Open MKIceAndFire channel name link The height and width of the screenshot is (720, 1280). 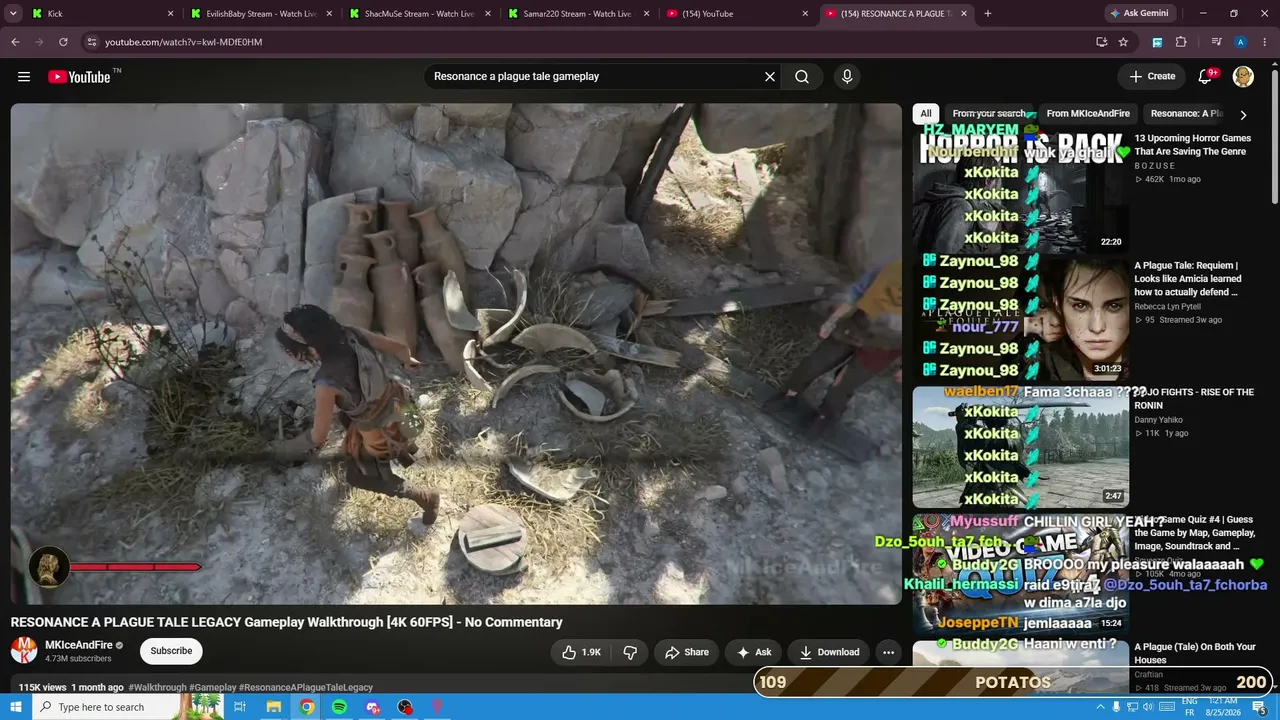coord(79,645)
